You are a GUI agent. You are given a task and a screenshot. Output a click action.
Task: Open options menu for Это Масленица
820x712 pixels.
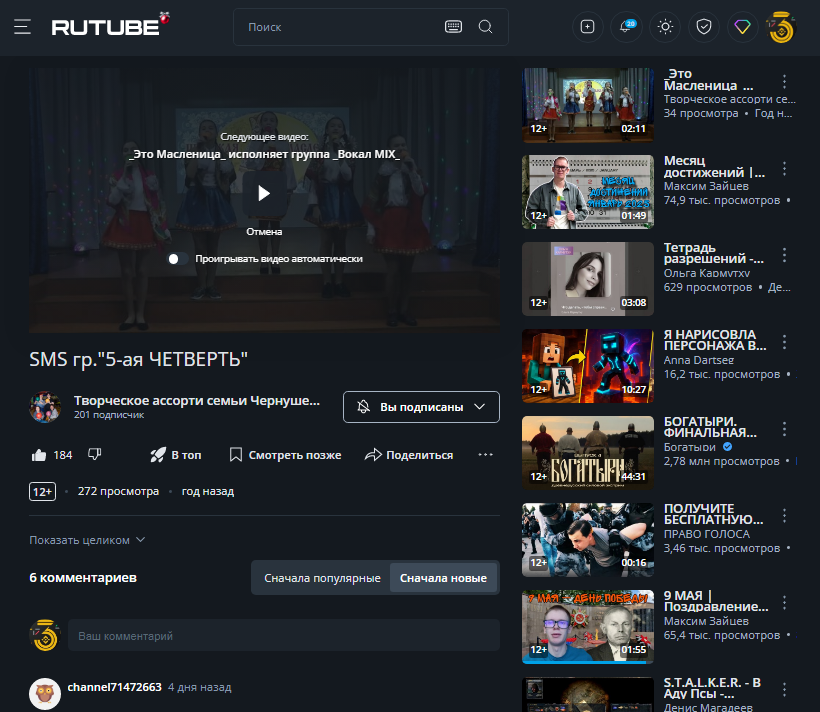784,82
